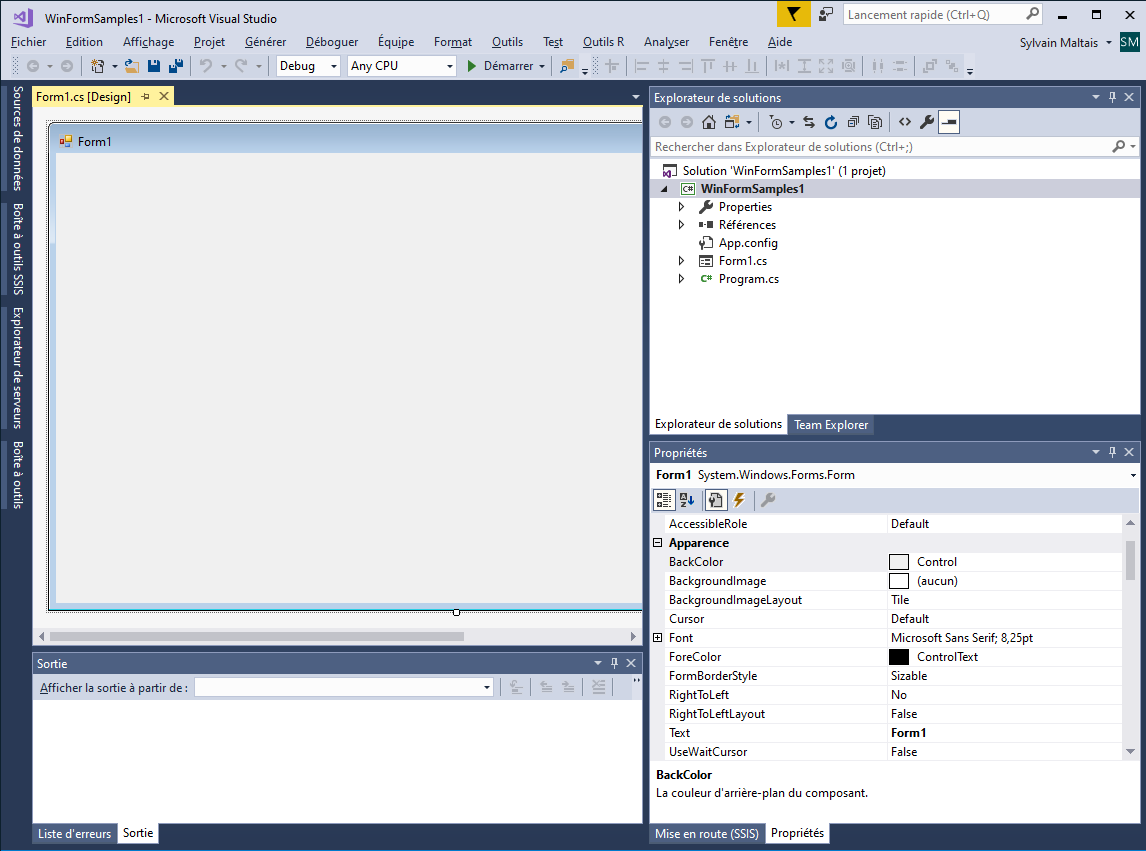Refresh the Solution Explorer
The image size is (1146, 851).
(830, 122)
